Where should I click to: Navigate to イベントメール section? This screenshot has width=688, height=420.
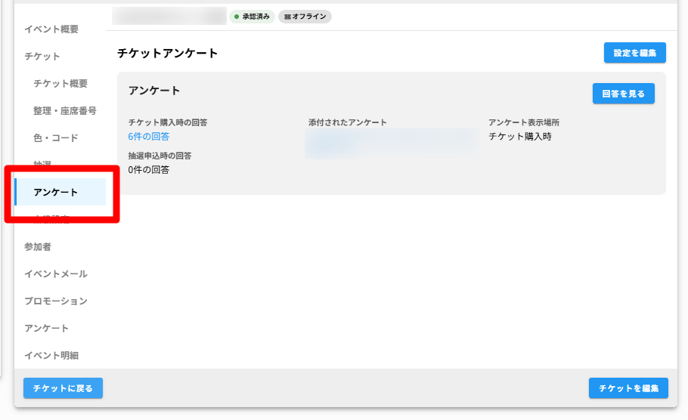tap(56, 274)
